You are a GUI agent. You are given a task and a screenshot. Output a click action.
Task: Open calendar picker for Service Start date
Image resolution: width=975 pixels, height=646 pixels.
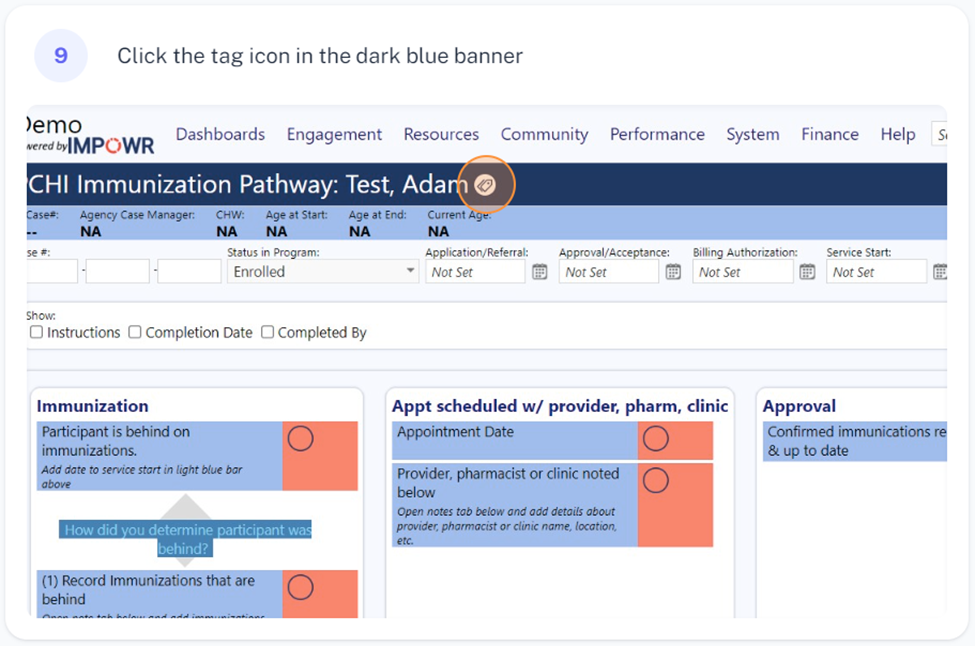(x=940, y=272)
